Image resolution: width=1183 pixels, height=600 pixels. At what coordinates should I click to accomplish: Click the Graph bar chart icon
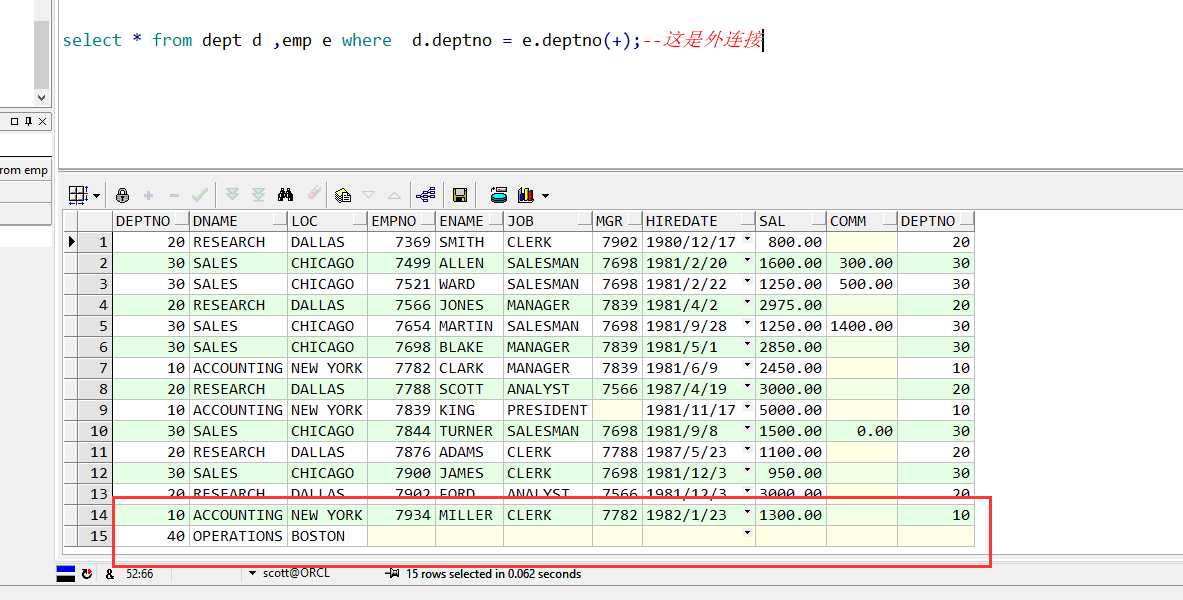pos(526,195)
